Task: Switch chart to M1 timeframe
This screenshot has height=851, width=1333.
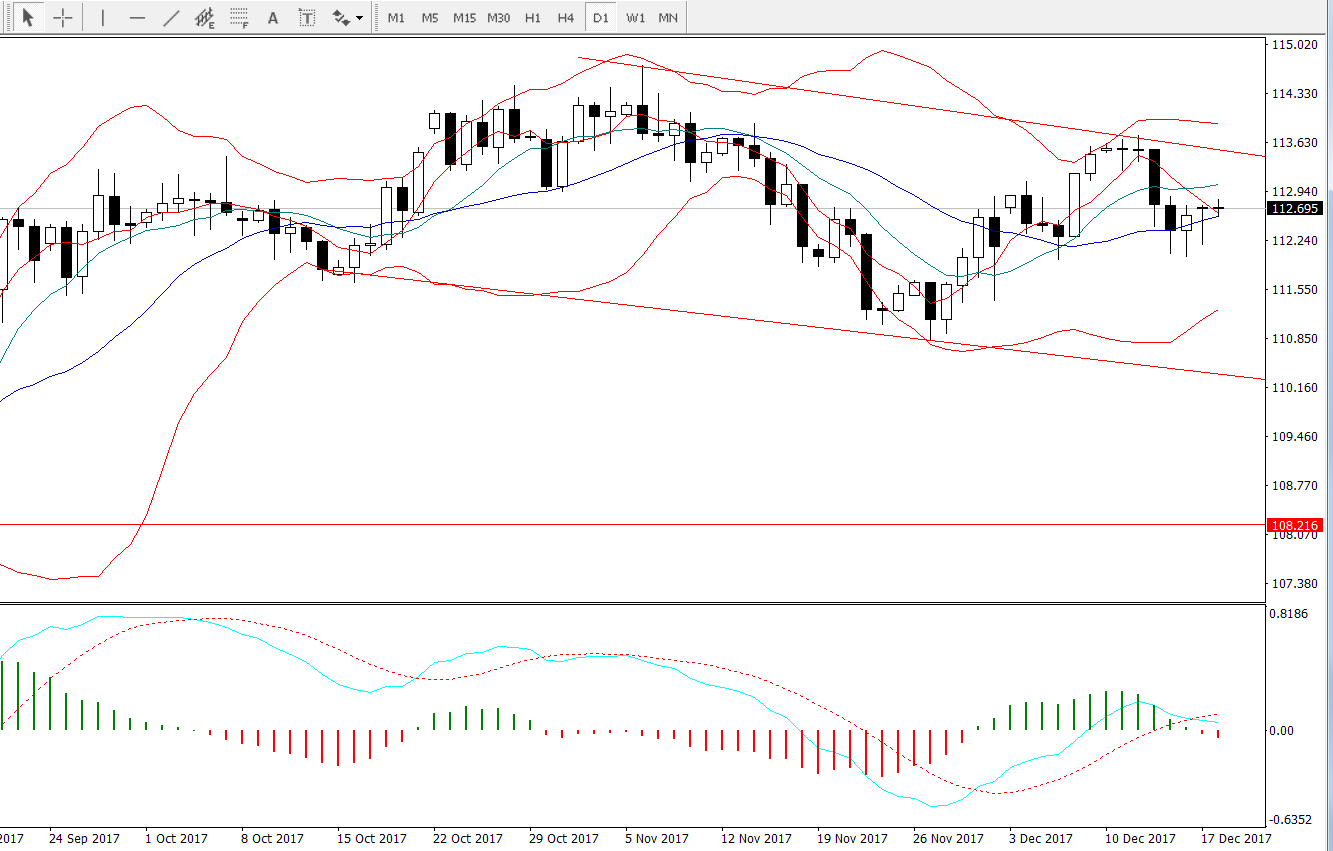Action: pyautogui.click(x=397, y=18)
